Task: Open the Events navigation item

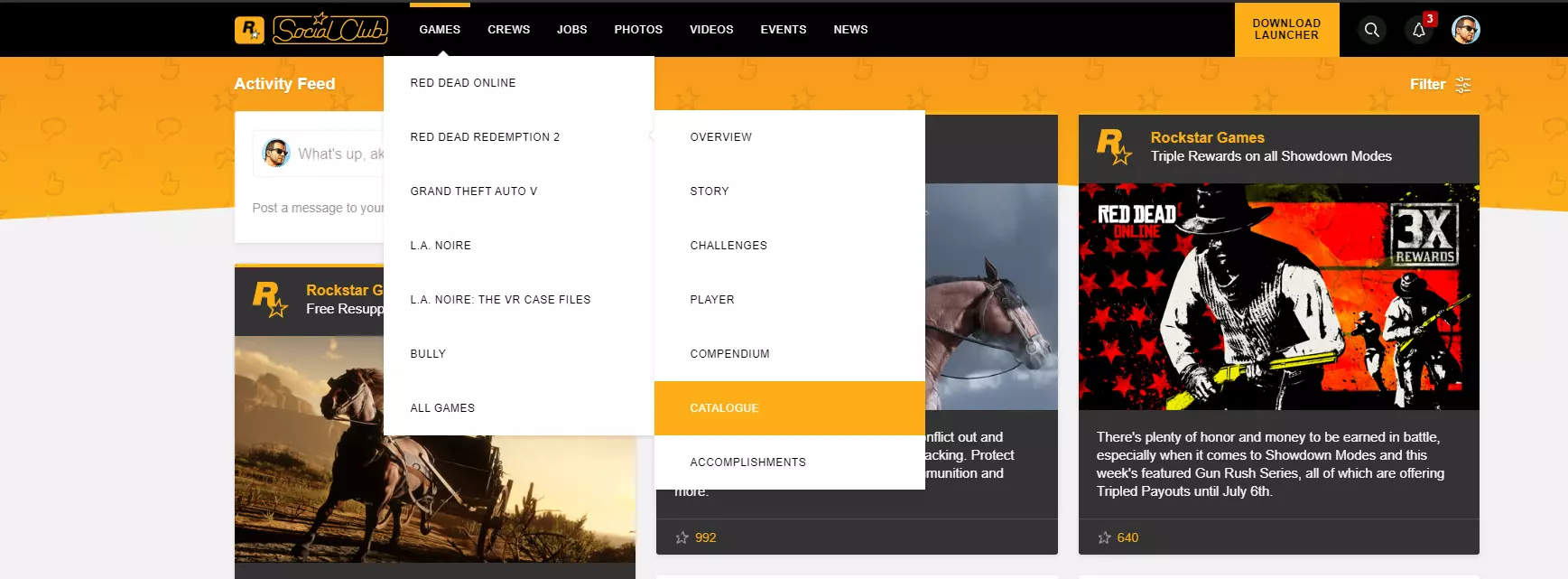Action: click(784, 29)
